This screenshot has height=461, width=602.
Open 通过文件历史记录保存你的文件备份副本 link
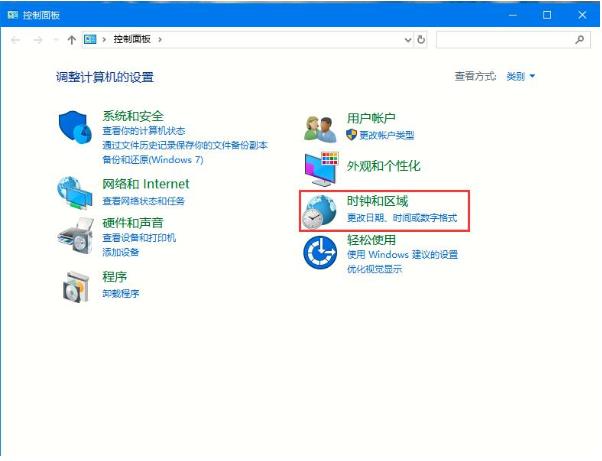[x=185, y=145]
